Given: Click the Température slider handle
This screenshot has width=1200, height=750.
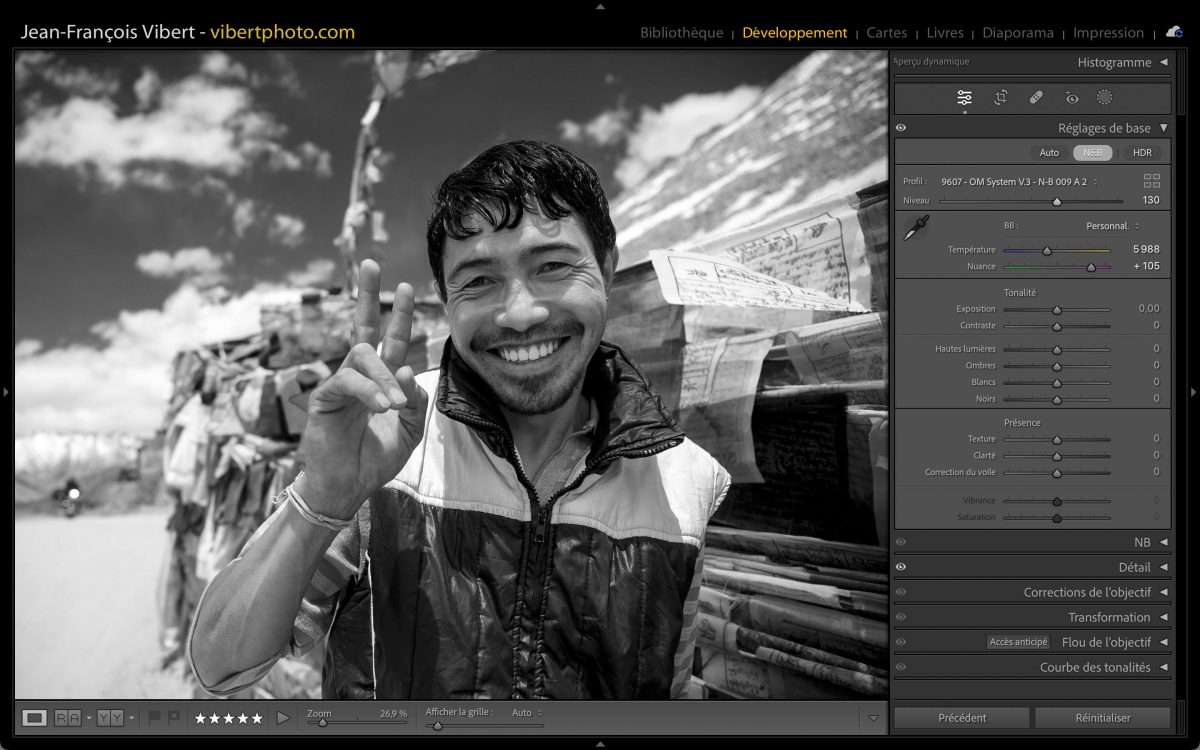Looking at the screenshot, I should [x=1047, y=250].
